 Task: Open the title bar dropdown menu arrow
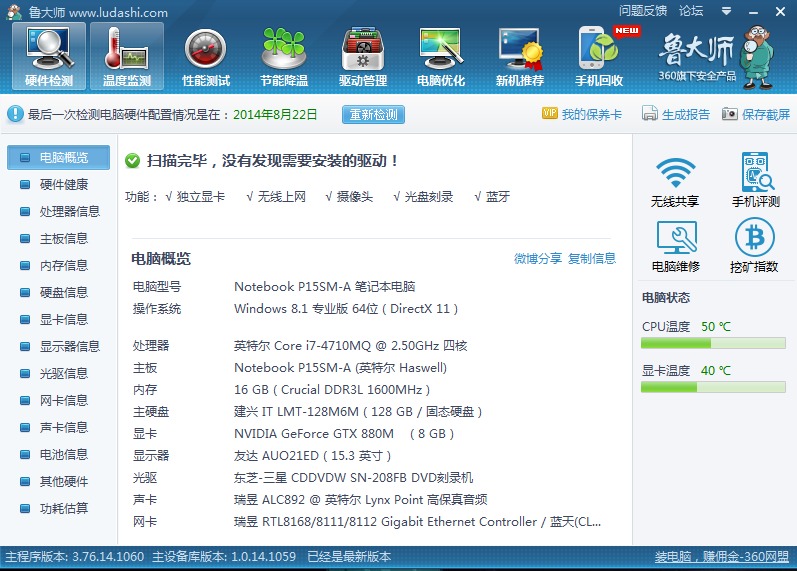tap(726, 11)
